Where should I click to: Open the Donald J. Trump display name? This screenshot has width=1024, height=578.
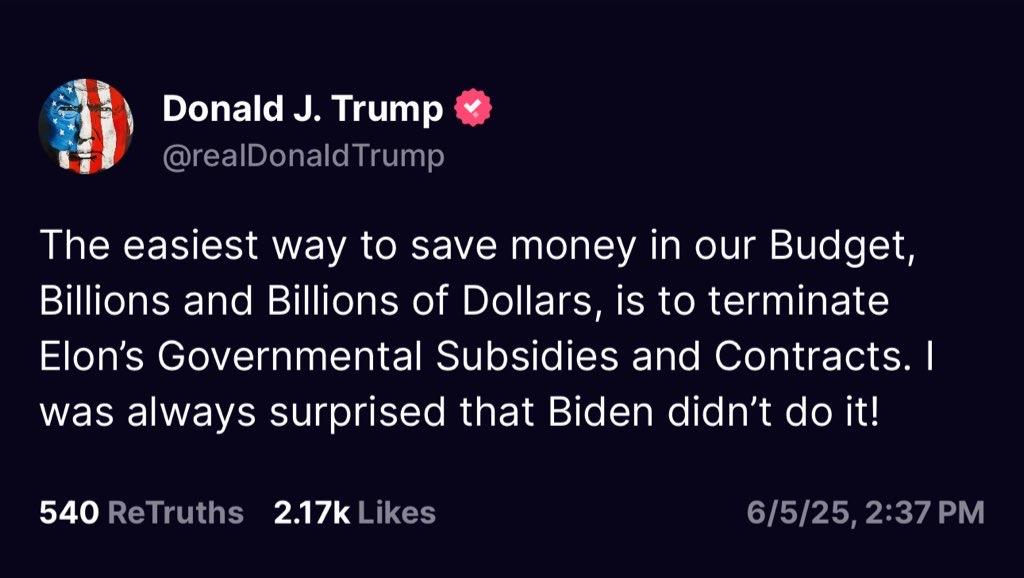point(302,108)
